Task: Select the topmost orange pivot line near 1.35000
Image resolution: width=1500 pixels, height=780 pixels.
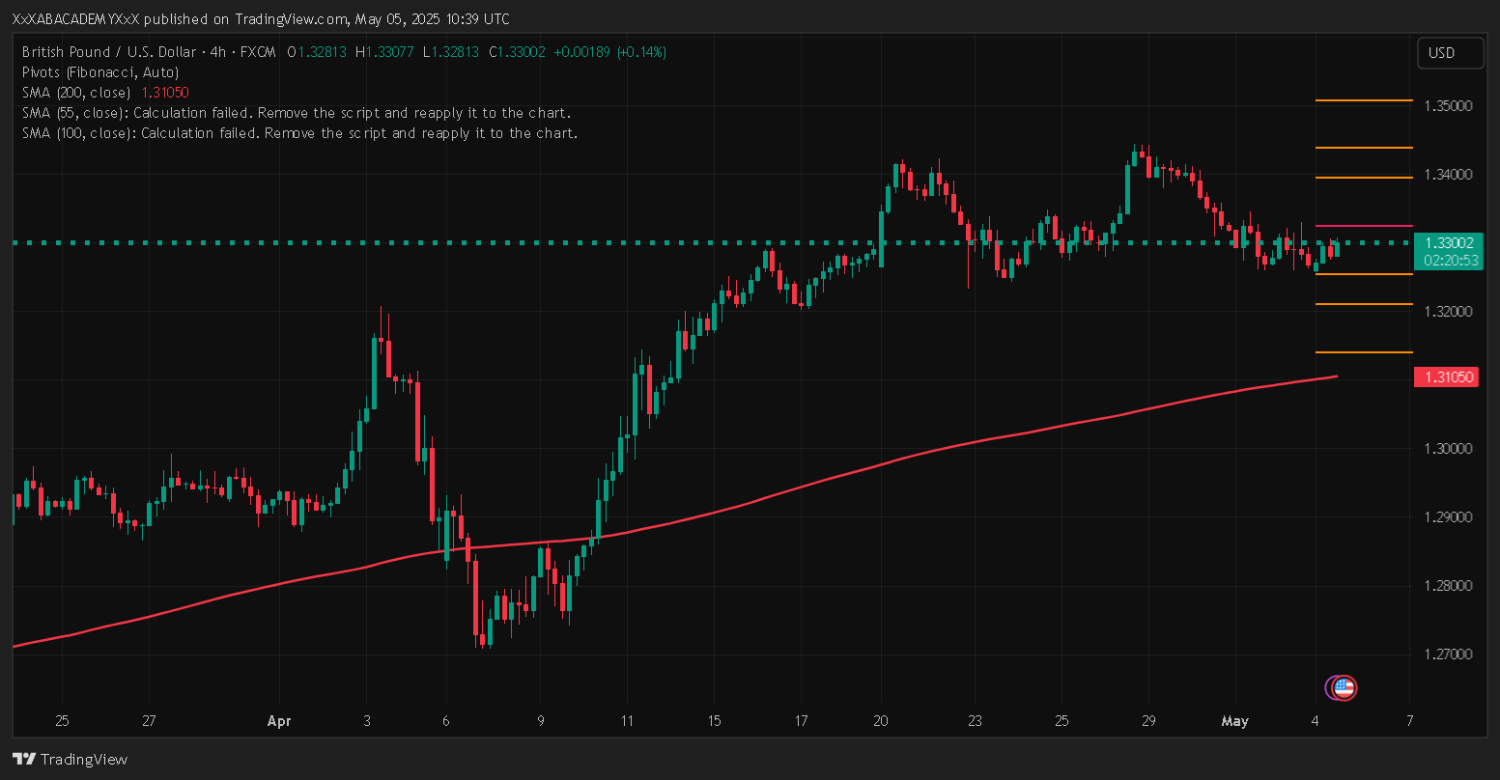Action: point(1363,100)
